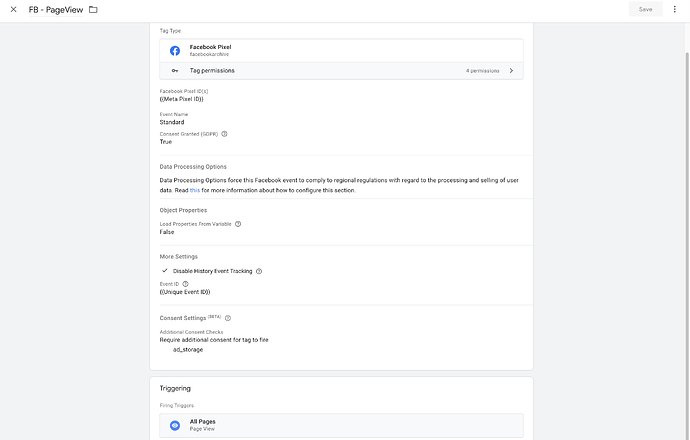Open help icon for Disable History Event Tracking
The height and width of the screenshot is (440, 690).
(x=259, y=271)
